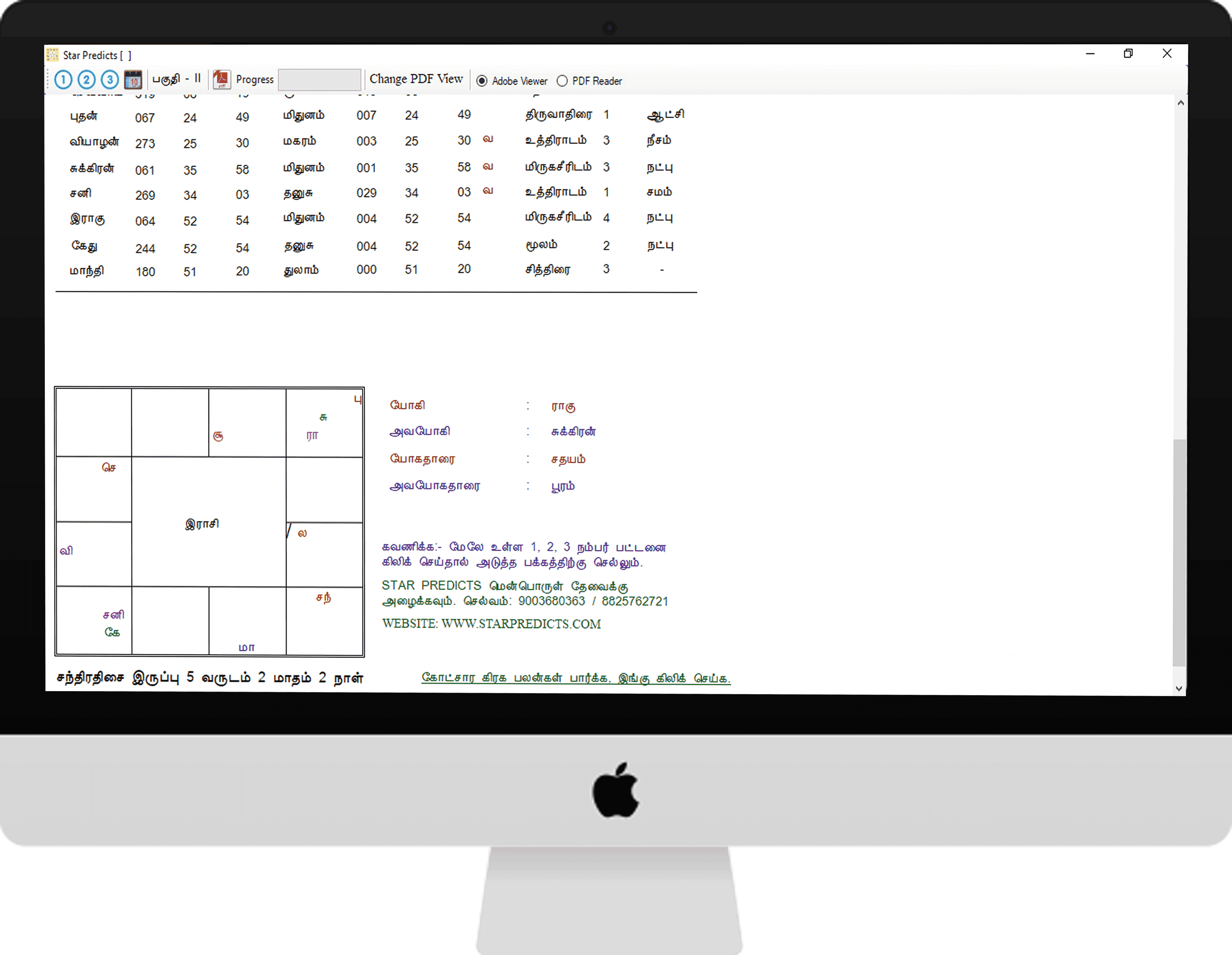Click the சந்திரதிசை இருப்பு balance text
1232x955 pixels.
coord(210,677)
